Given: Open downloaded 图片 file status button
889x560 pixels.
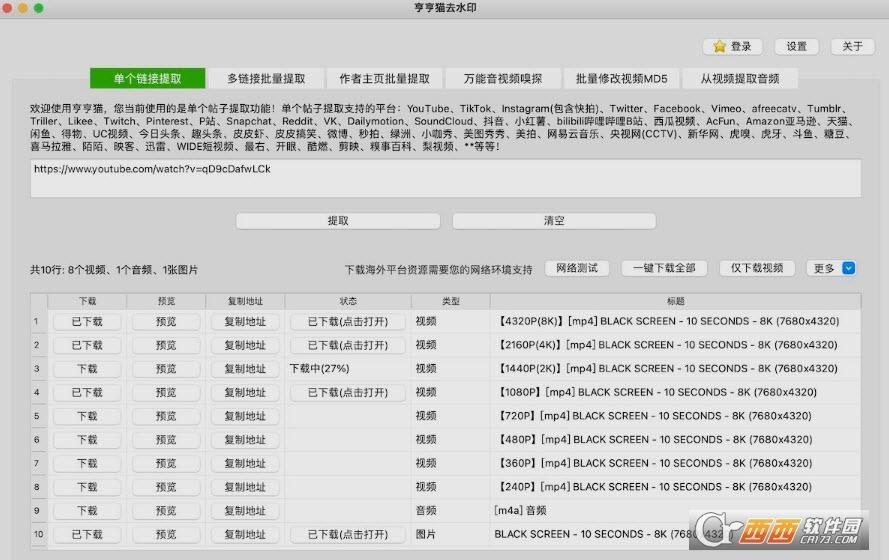Looking at the screenshot, I should pyautogui.click(x=348, y=534).
